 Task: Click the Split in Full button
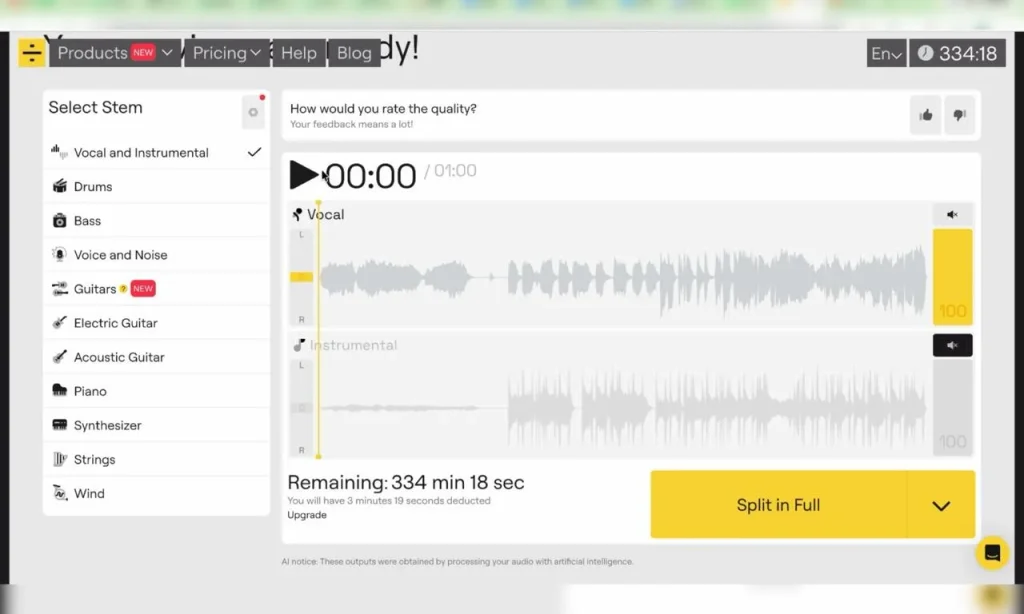[x=778, y=505]
